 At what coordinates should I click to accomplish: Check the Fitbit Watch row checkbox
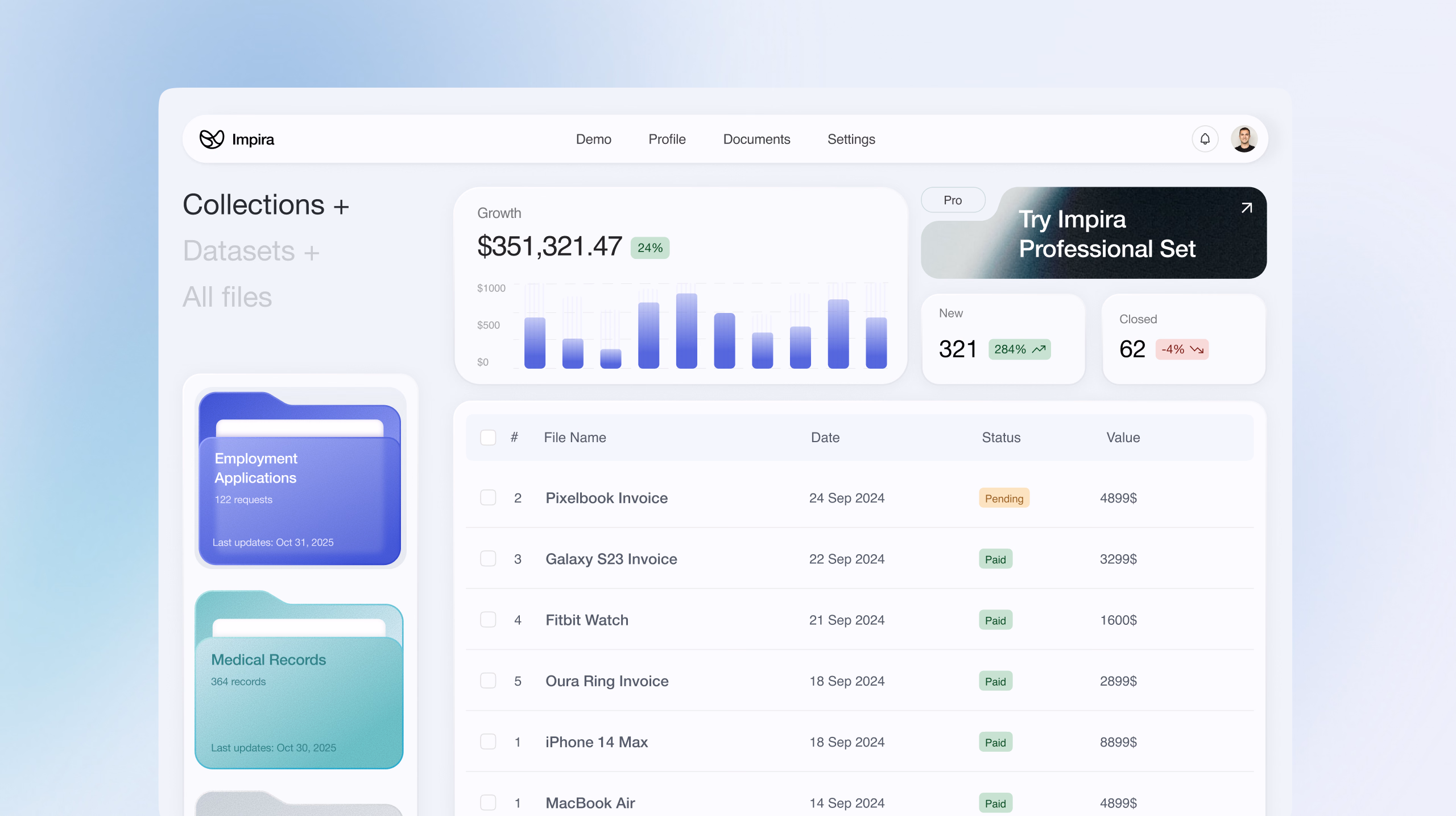pyautogui.click(x=488, y=620)
